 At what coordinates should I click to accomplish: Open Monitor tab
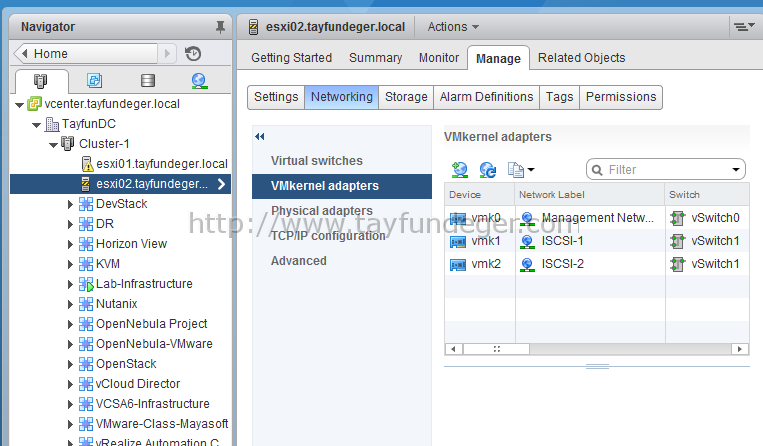(439, 58)
